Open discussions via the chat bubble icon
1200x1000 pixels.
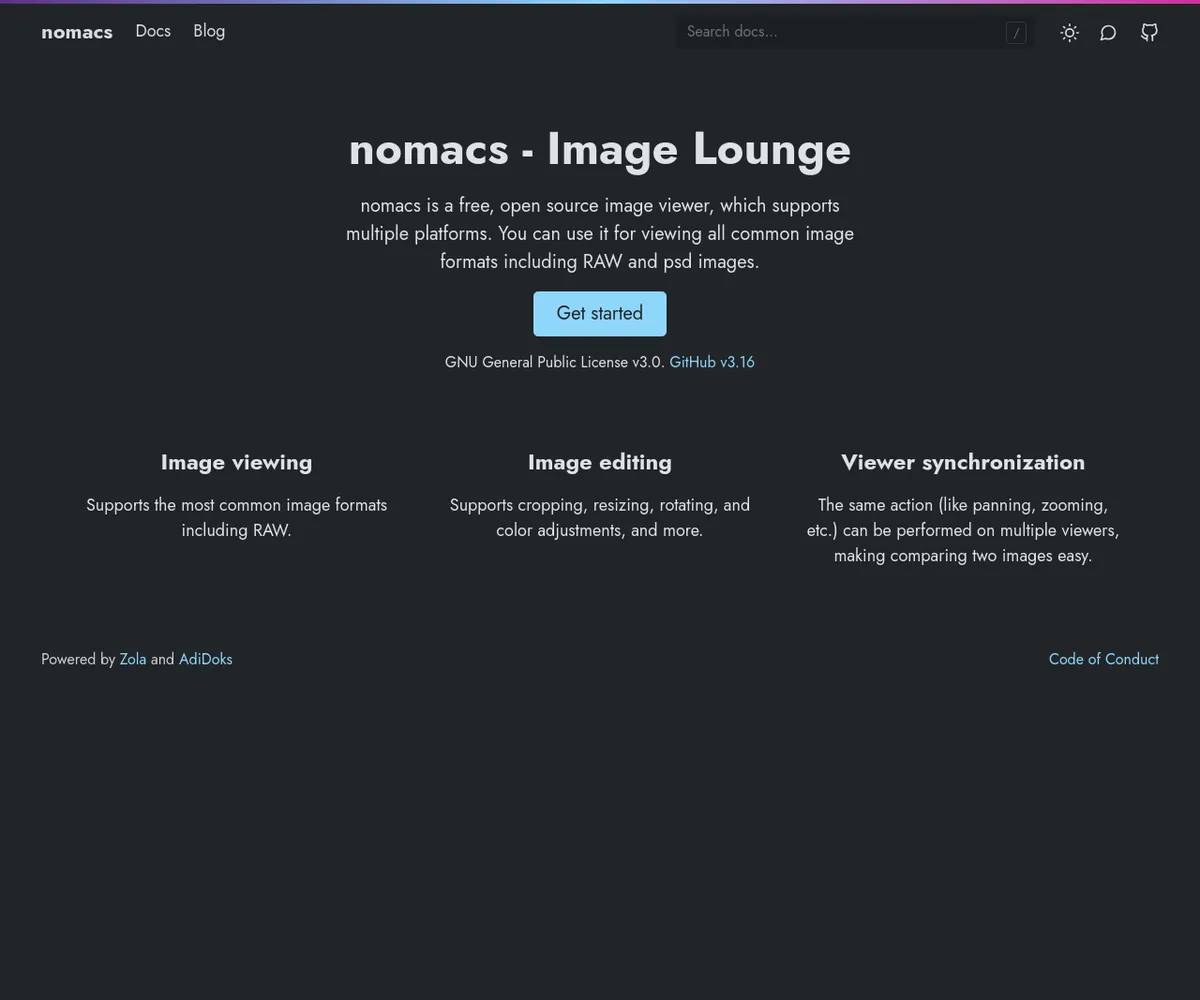point(1108,32)
